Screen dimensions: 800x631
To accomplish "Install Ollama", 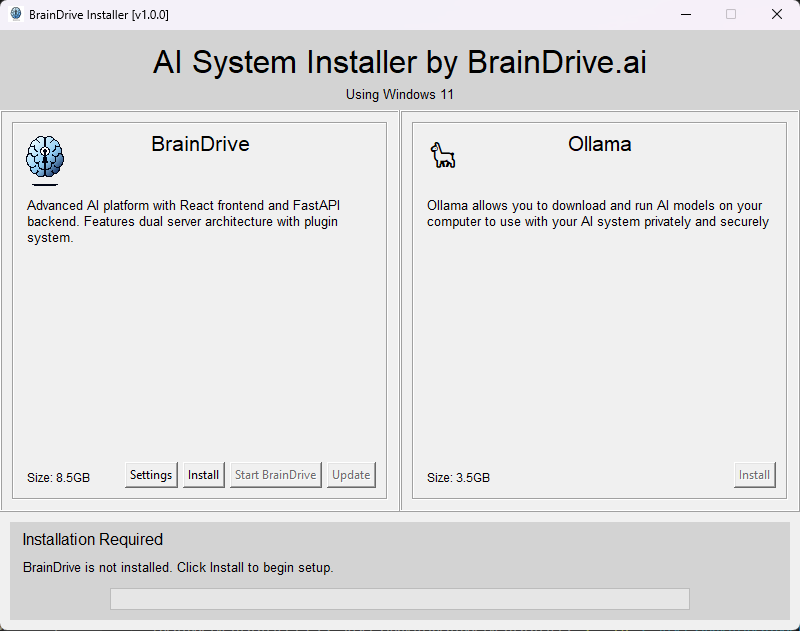I will (754, 475).
